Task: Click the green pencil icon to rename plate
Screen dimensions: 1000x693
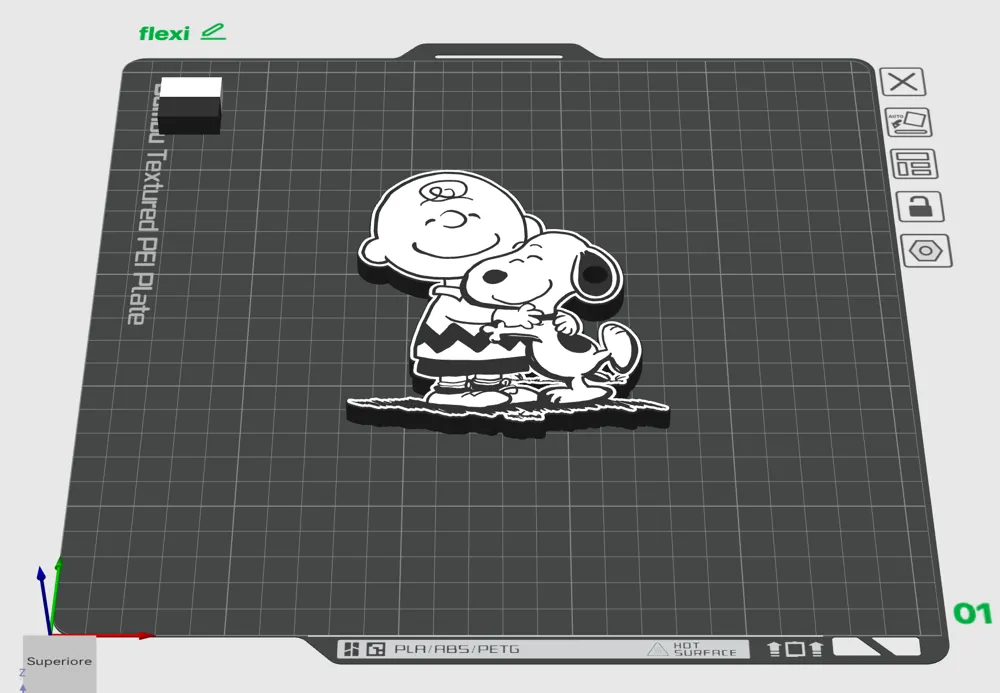Action: pyautogui.click(x=213, y=31)
